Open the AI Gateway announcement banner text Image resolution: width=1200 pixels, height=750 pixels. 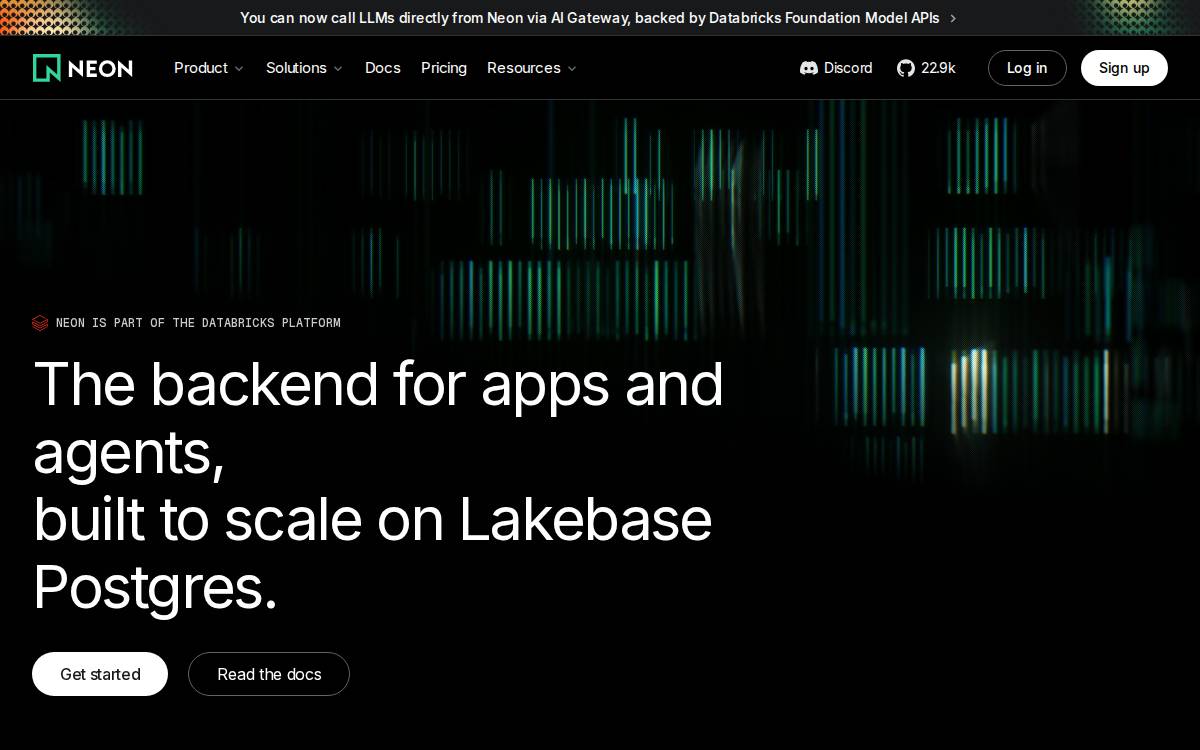point(590,18)
